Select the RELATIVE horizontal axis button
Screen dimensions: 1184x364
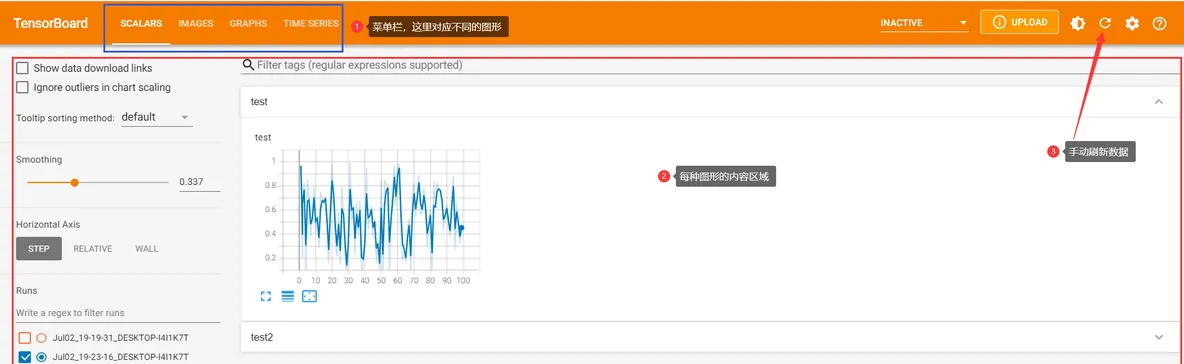point(93,248)
